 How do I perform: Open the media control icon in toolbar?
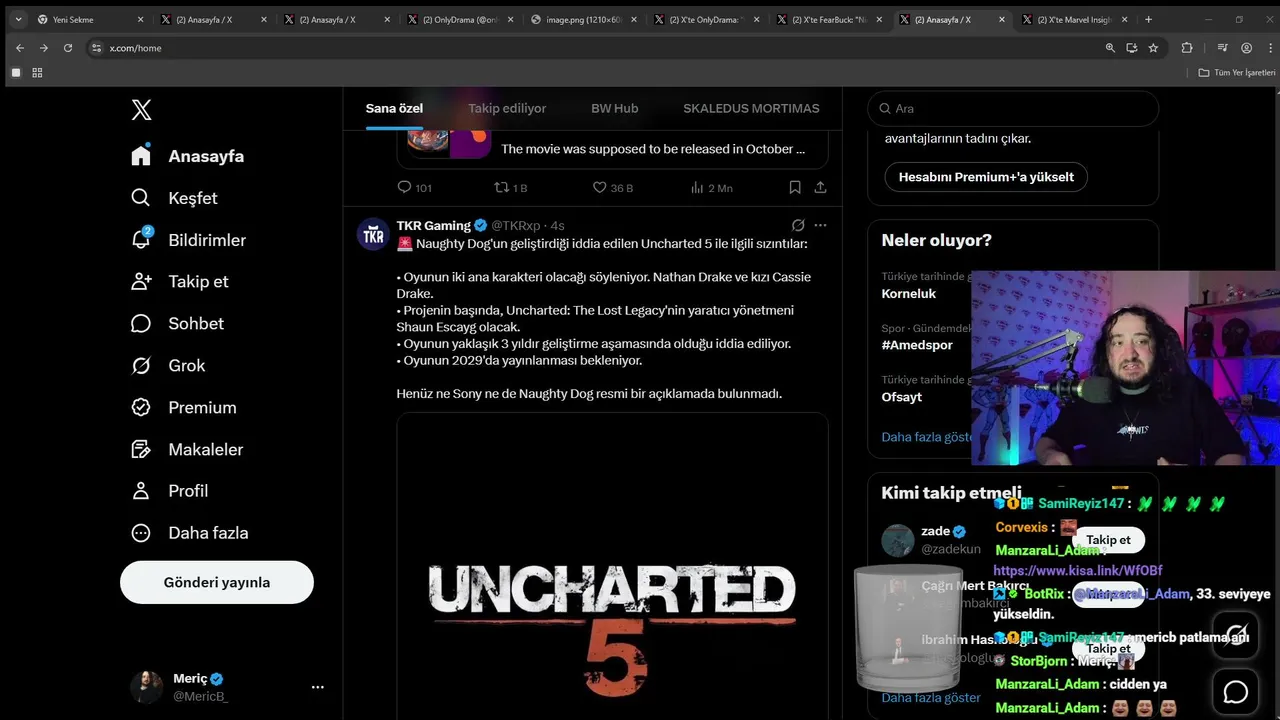[x=1222, y=48]
